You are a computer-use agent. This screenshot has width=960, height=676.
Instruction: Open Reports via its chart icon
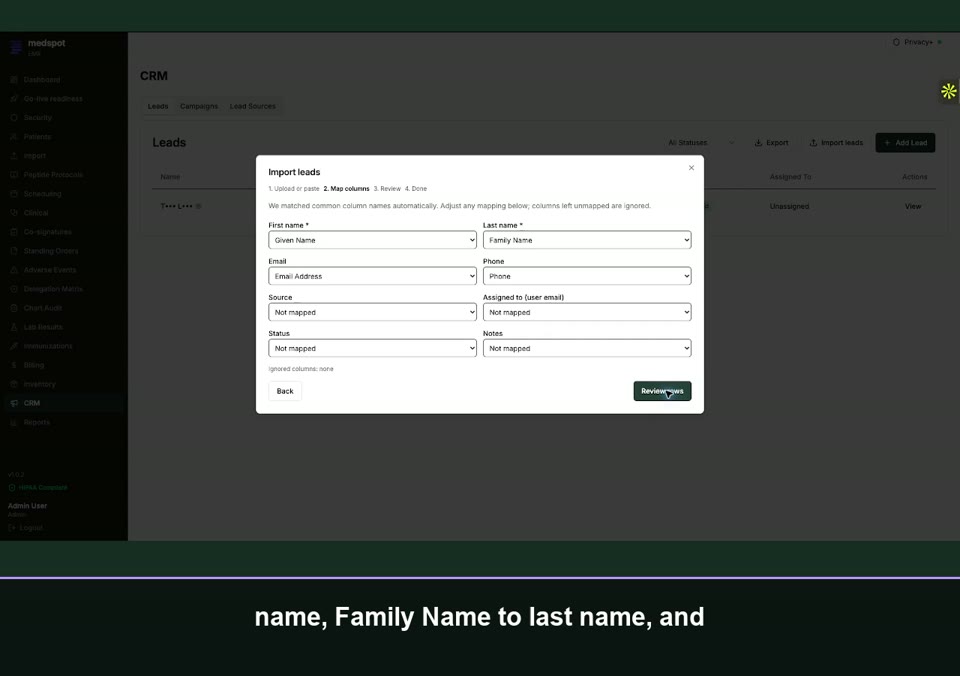(14, 422)
